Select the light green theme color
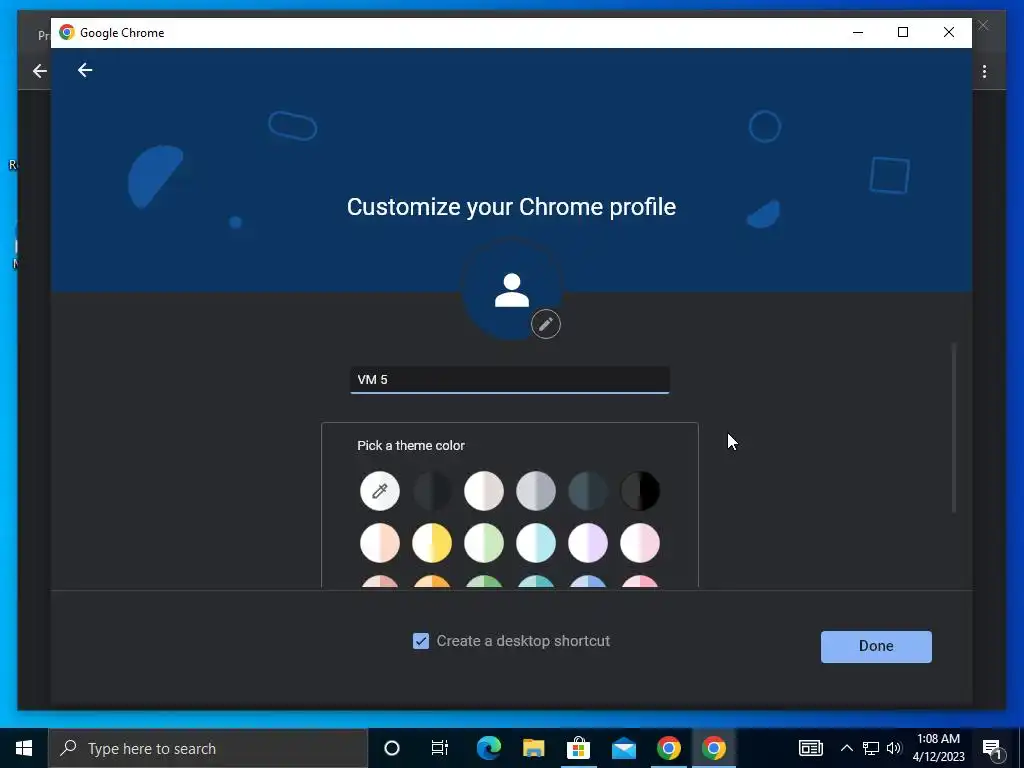 [484, 543]
